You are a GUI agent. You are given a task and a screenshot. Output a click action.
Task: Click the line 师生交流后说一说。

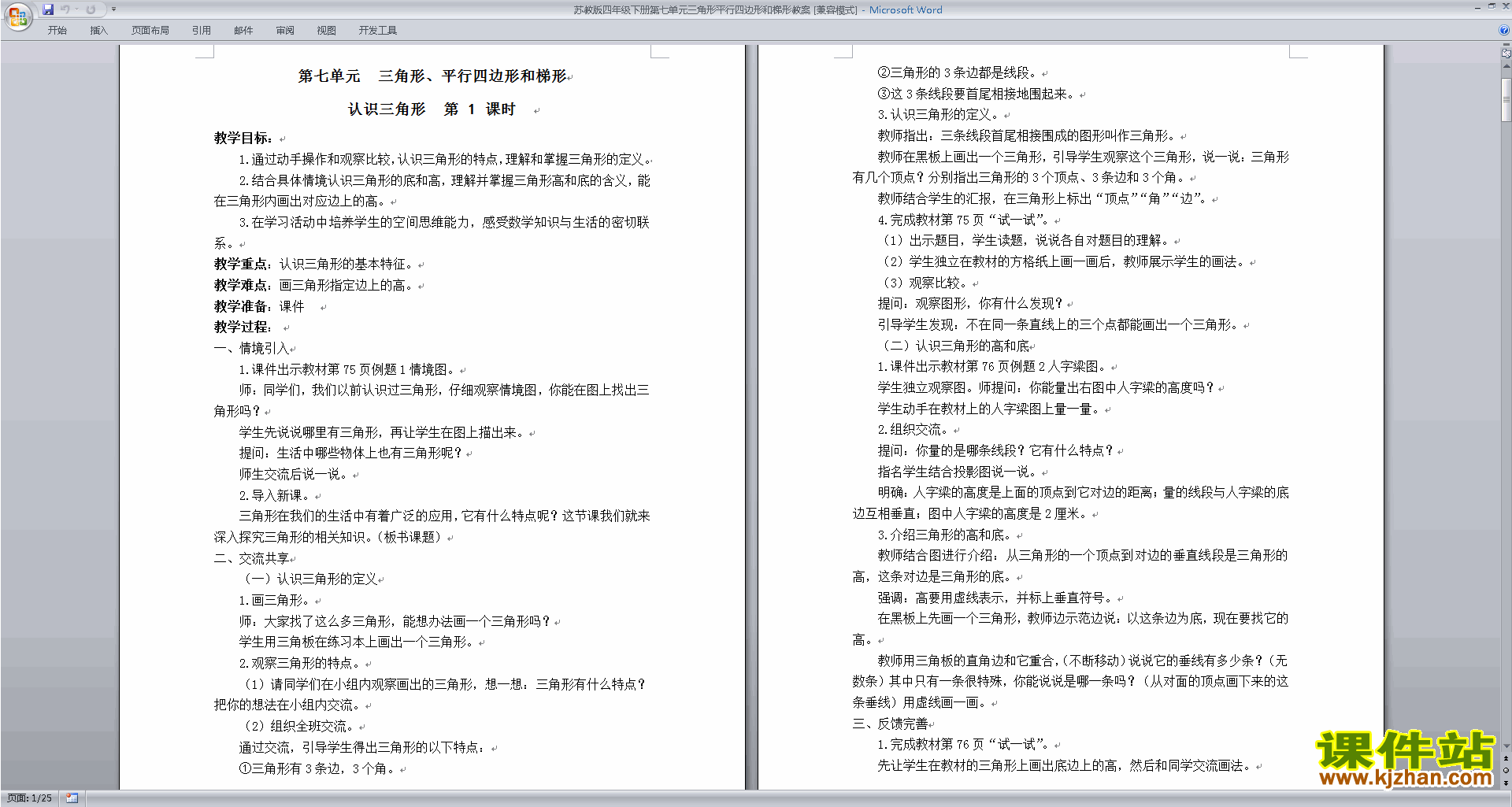(x=295, y=474)
